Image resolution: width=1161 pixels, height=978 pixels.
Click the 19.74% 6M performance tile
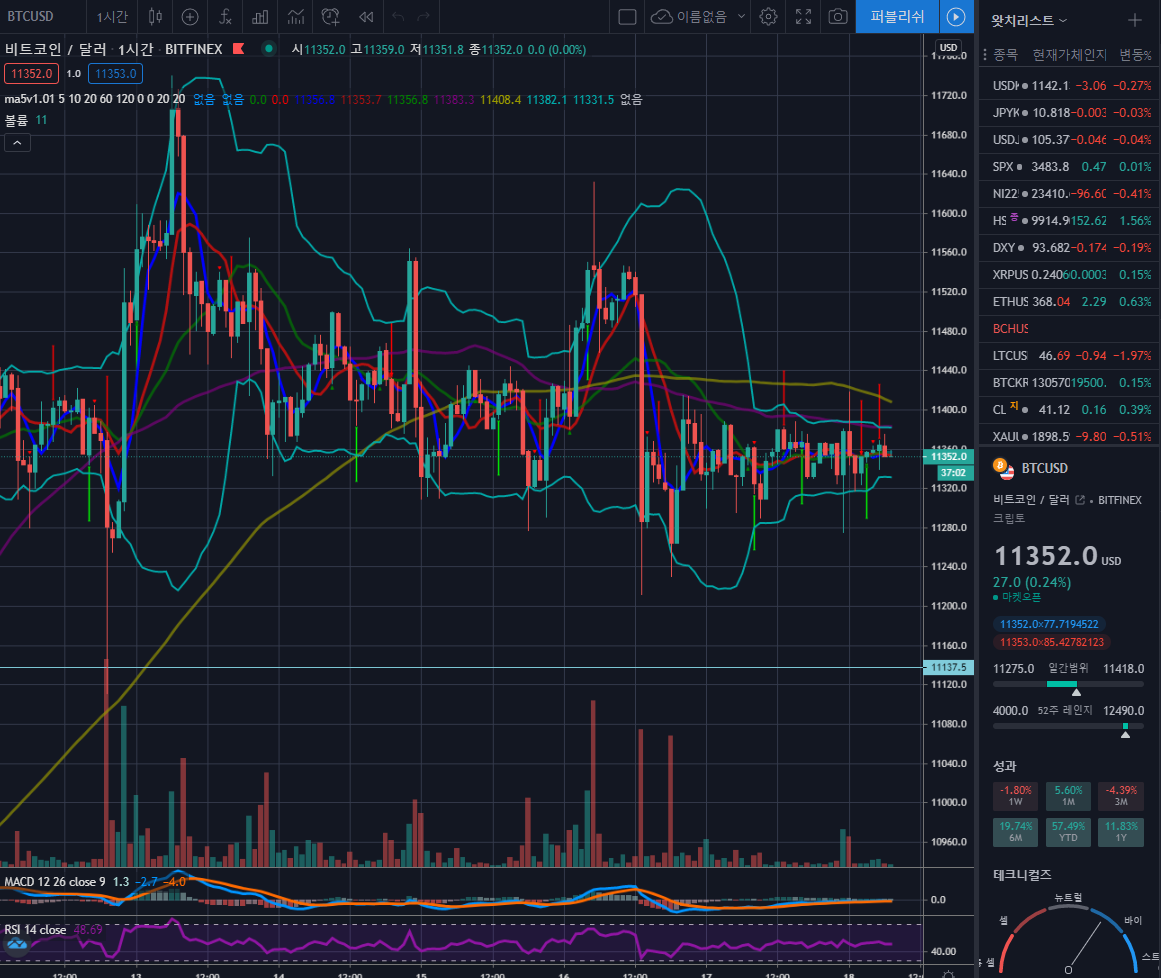1015,832
